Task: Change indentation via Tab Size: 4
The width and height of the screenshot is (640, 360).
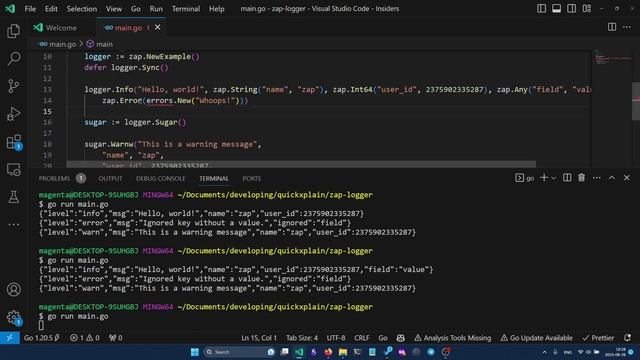Action: coord(302,338)
